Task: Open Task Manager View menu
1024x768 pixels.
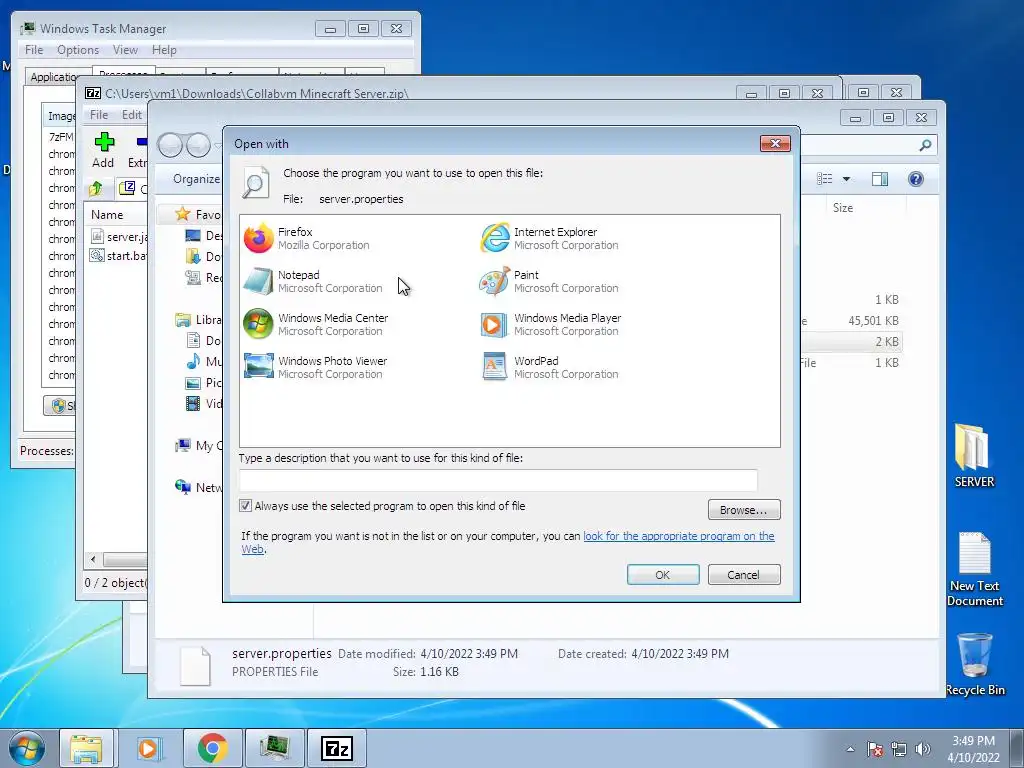Action: (x=125, y=50)
